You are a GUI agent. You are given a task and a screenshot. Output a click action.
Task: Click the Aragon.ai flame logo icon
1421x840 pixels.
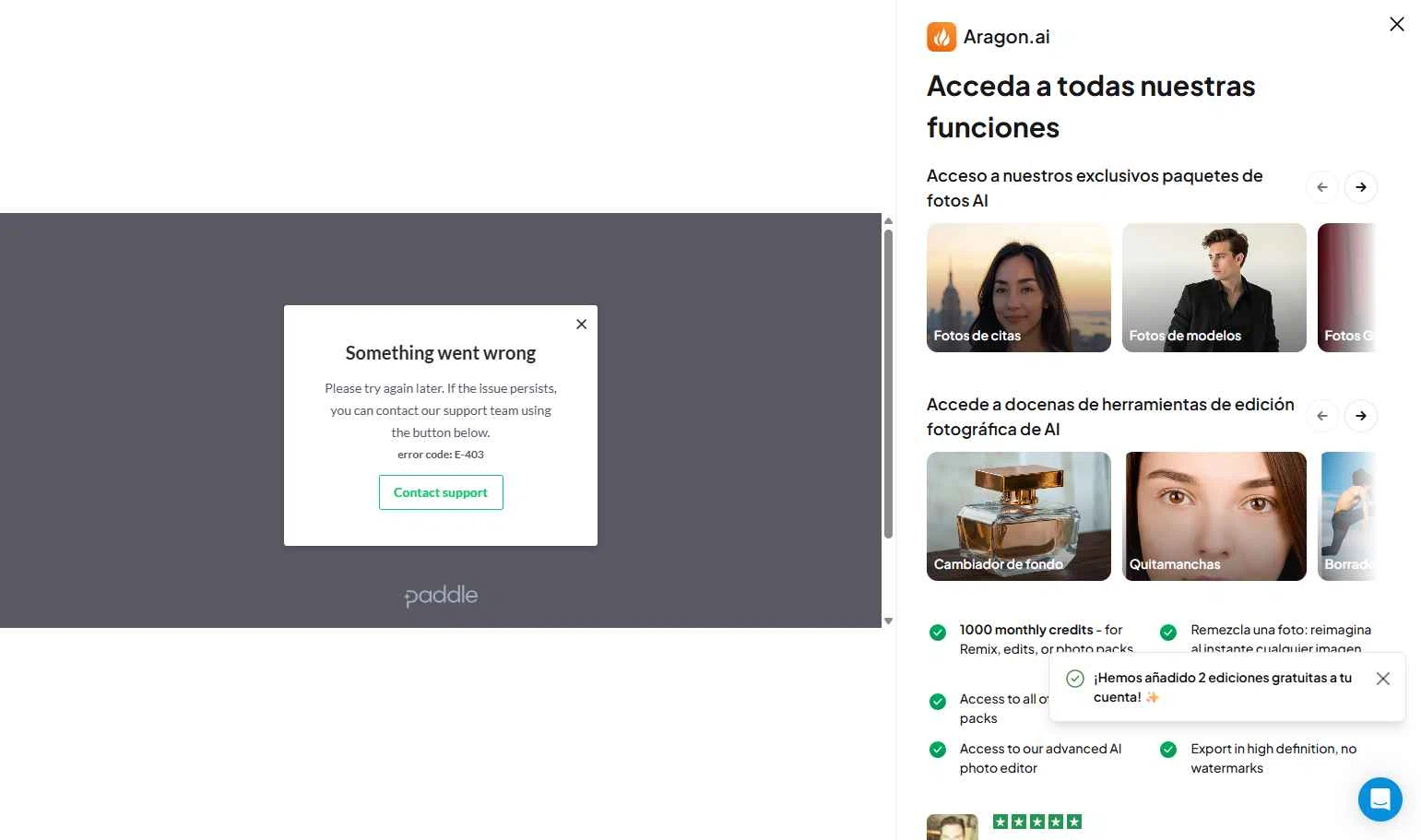(x=941, y=37)
